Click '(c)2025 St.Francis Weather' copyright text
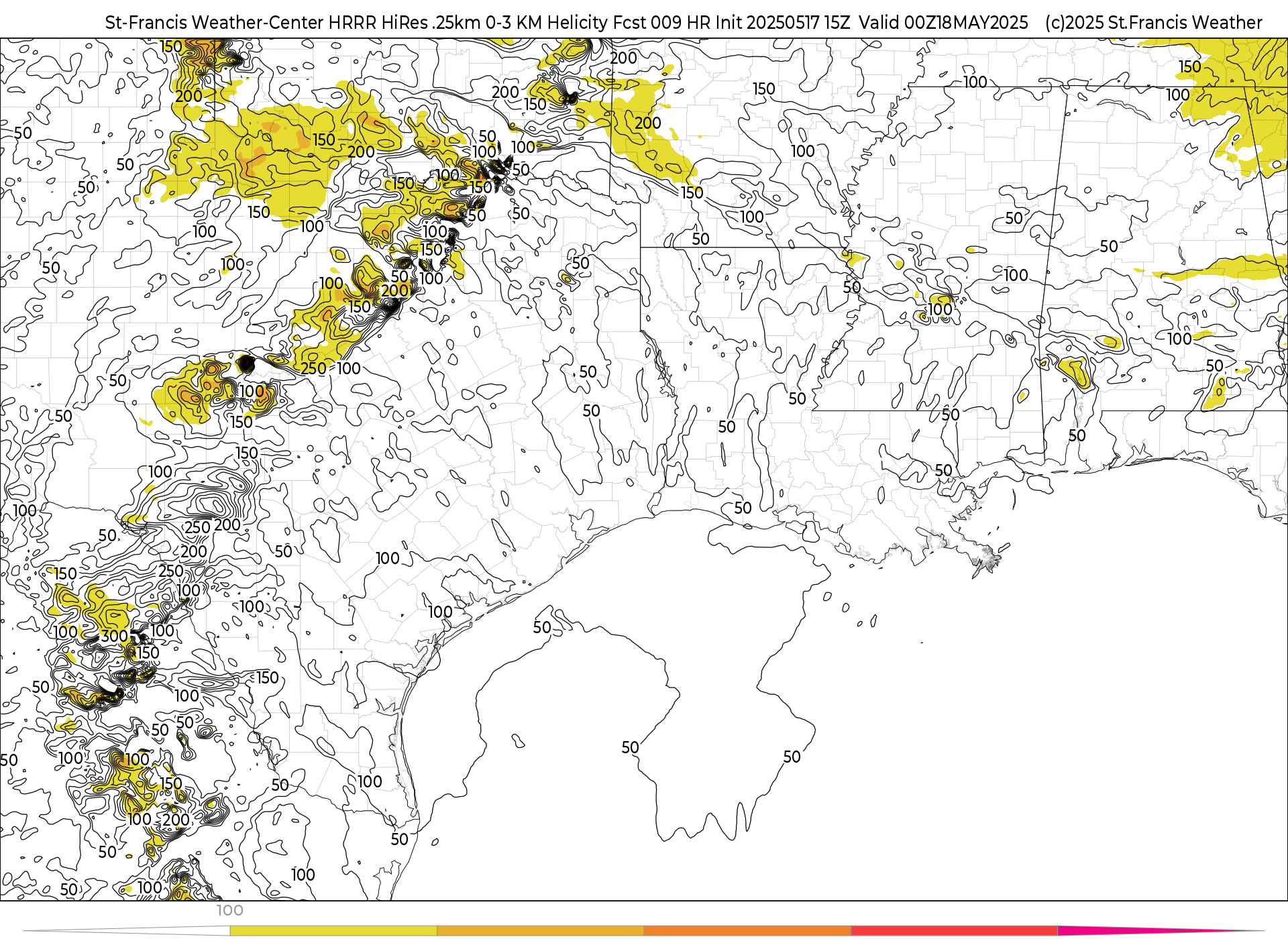This screenshot has height=939, width=1288. tap(1154, 23)
